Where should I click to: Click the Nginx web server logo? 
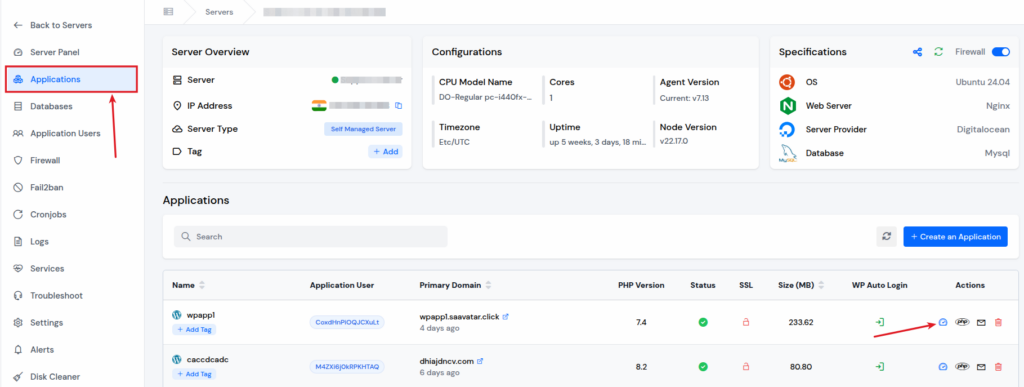[x=787, y=106]
